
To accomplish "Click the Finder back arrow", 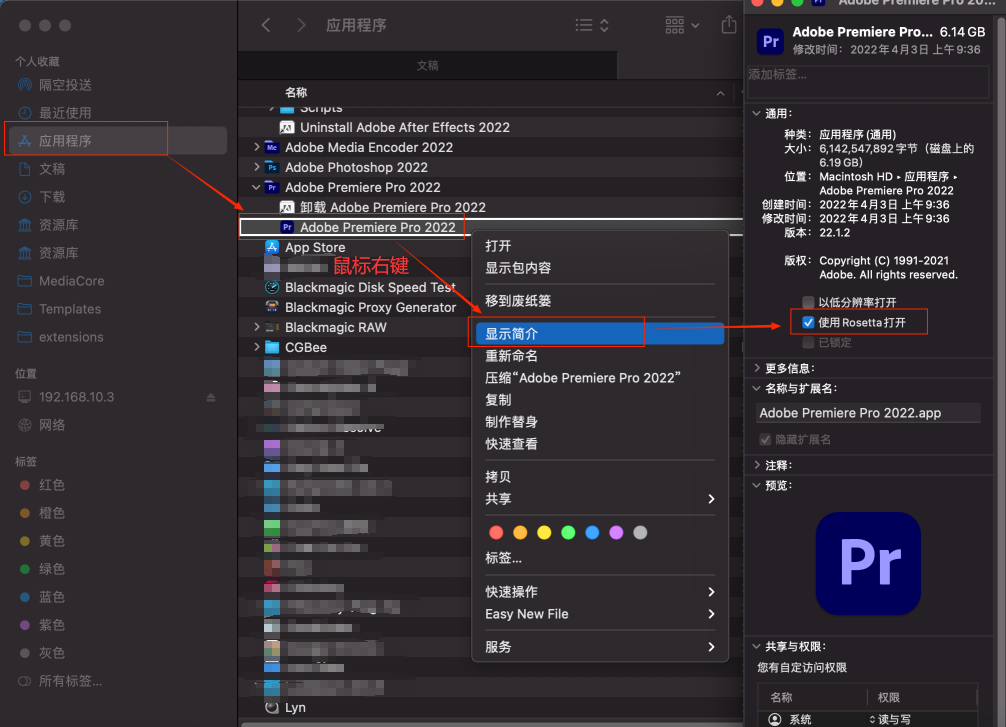I will pos(266,25).
